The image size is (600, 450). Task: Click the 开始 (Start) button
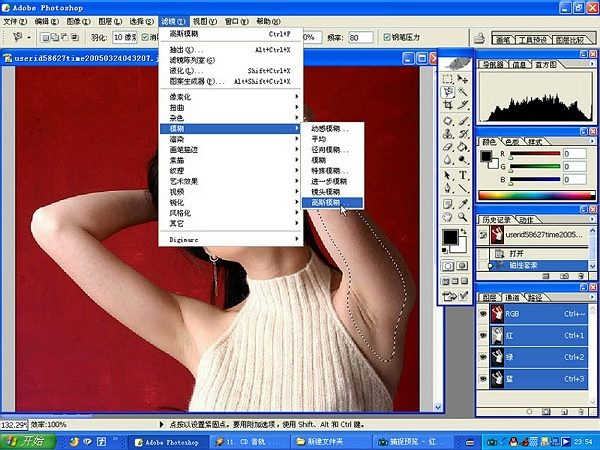point(28,442)
